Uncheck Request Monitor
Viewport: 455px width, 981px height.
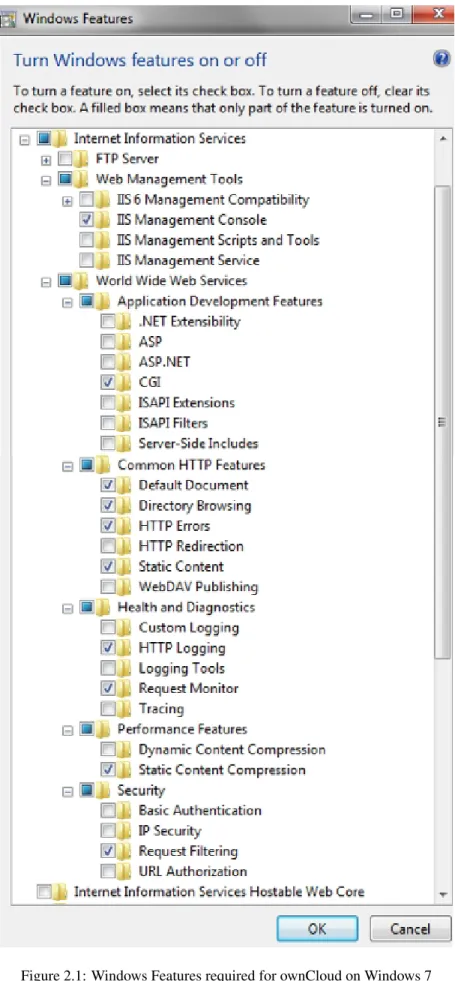pyautogui.click(x=108, y=688)
